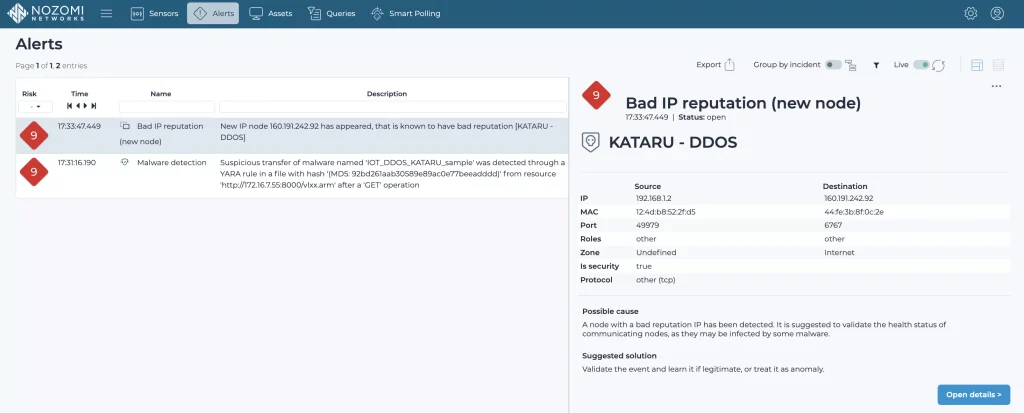Click the Possible cause heading
This screenshot has width=1024, height=413.
pyautogui.click(x=610, y=311)
